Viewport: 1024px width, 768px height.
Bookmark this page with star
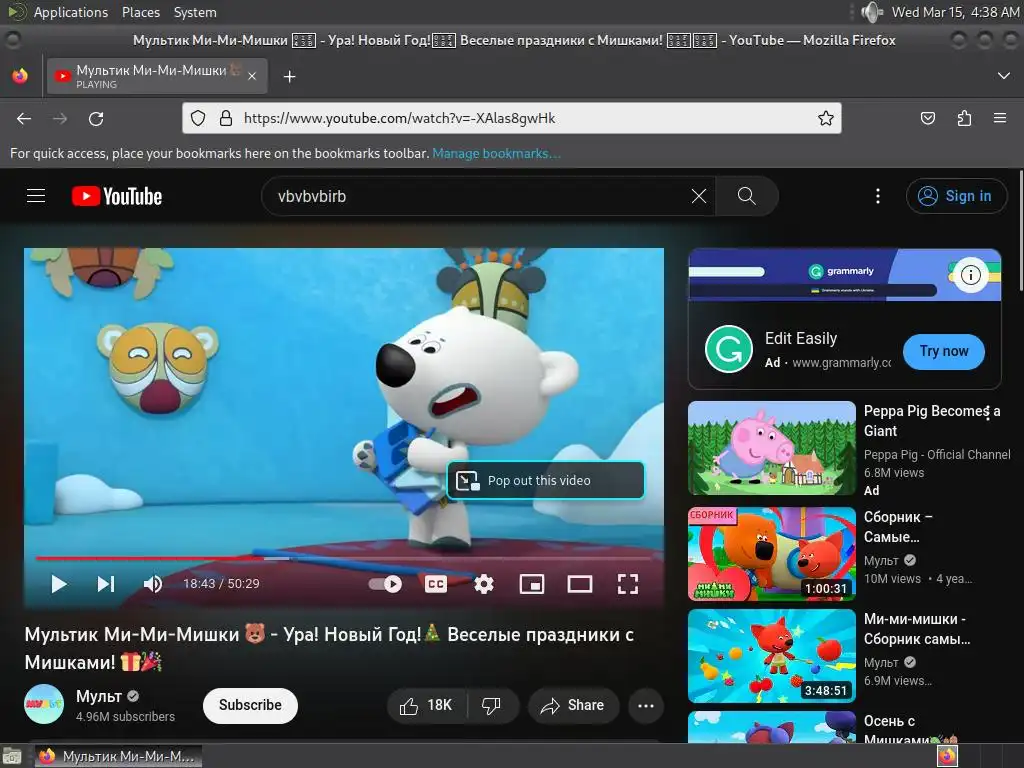pos(826,118)
